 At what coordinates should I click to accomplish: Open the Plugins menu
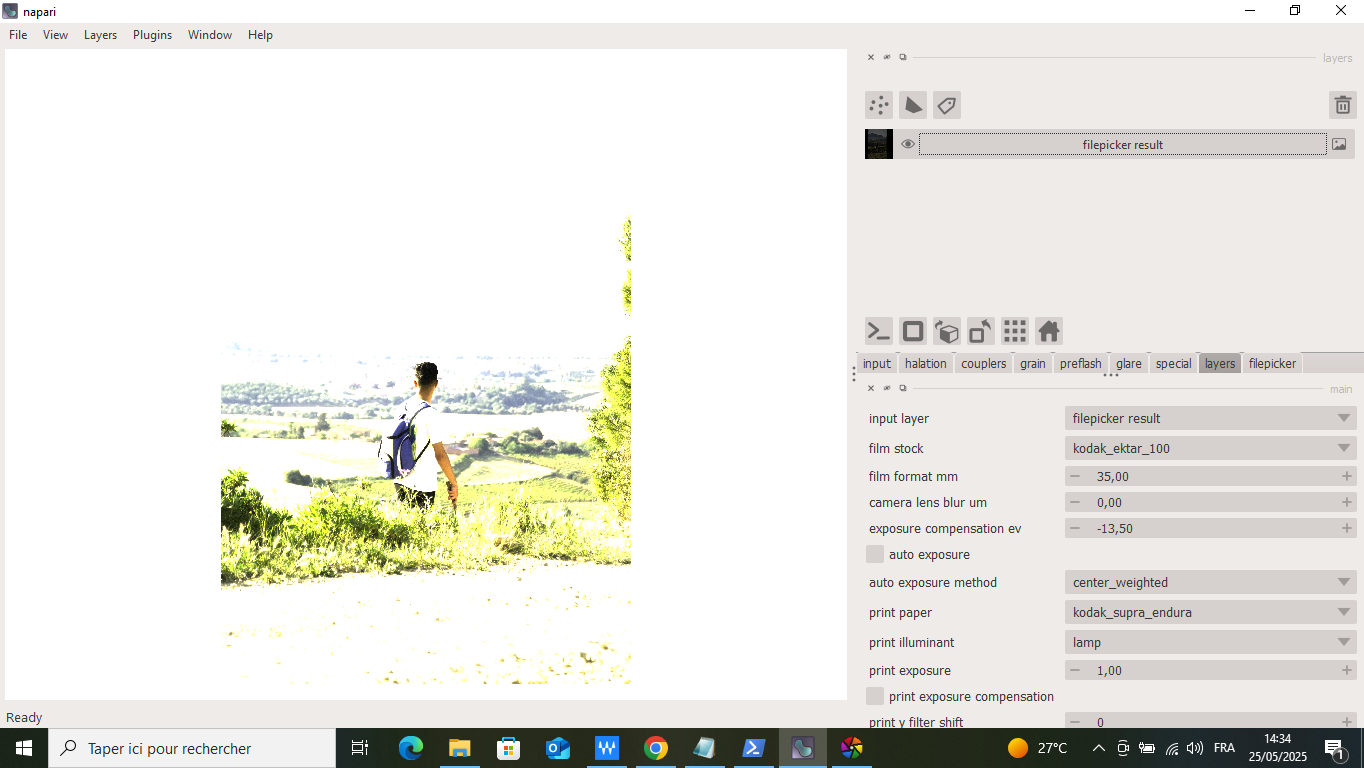[x=152, y=35]
